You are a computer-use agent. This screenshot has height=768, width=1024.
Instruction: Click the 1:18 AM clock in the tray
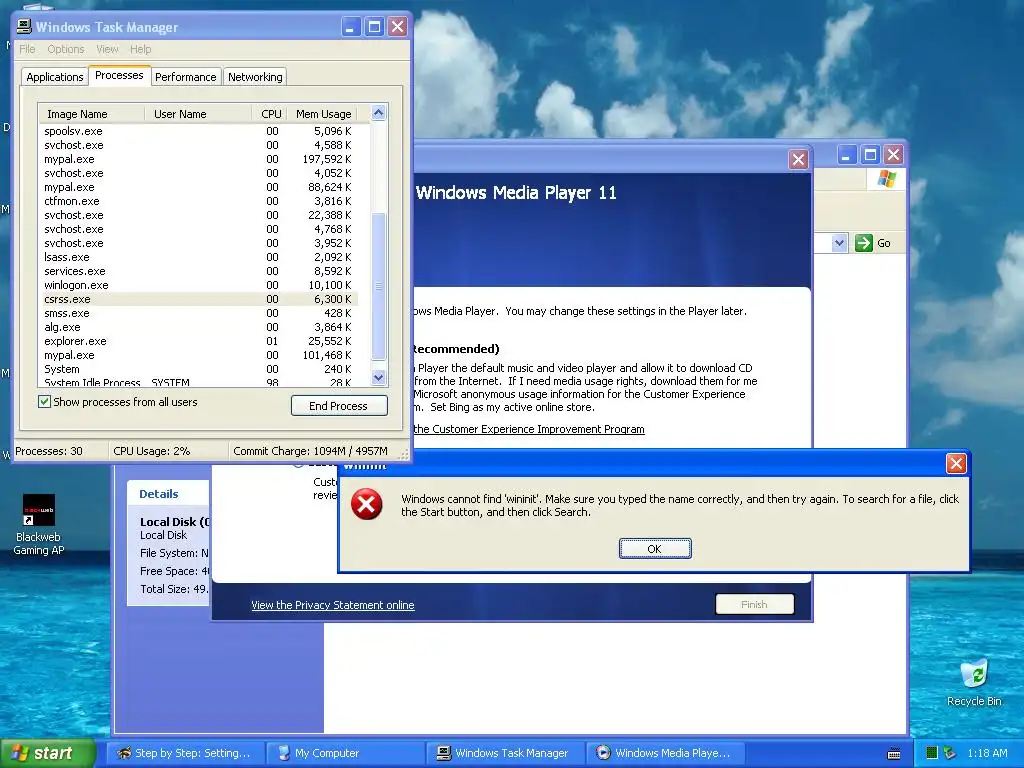point(987,753)
